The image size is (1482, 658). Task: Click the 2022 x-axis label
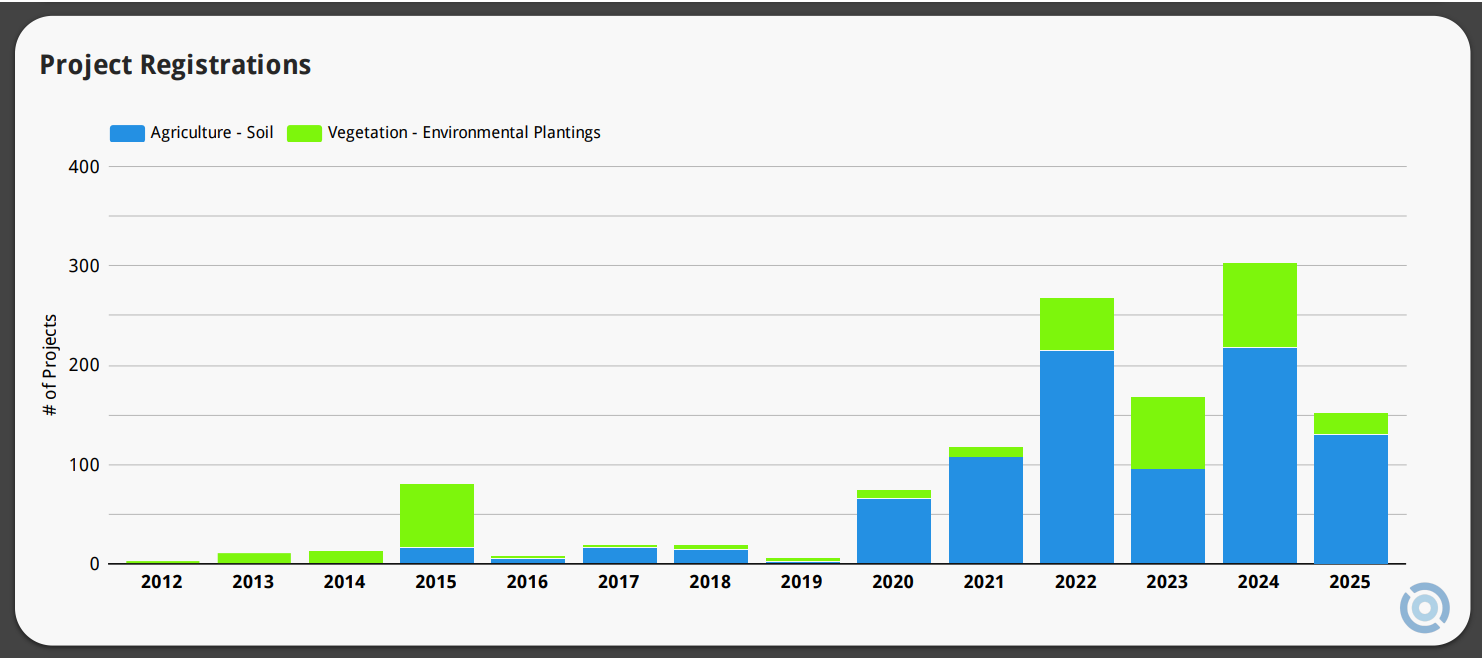tap(1076, 582)
